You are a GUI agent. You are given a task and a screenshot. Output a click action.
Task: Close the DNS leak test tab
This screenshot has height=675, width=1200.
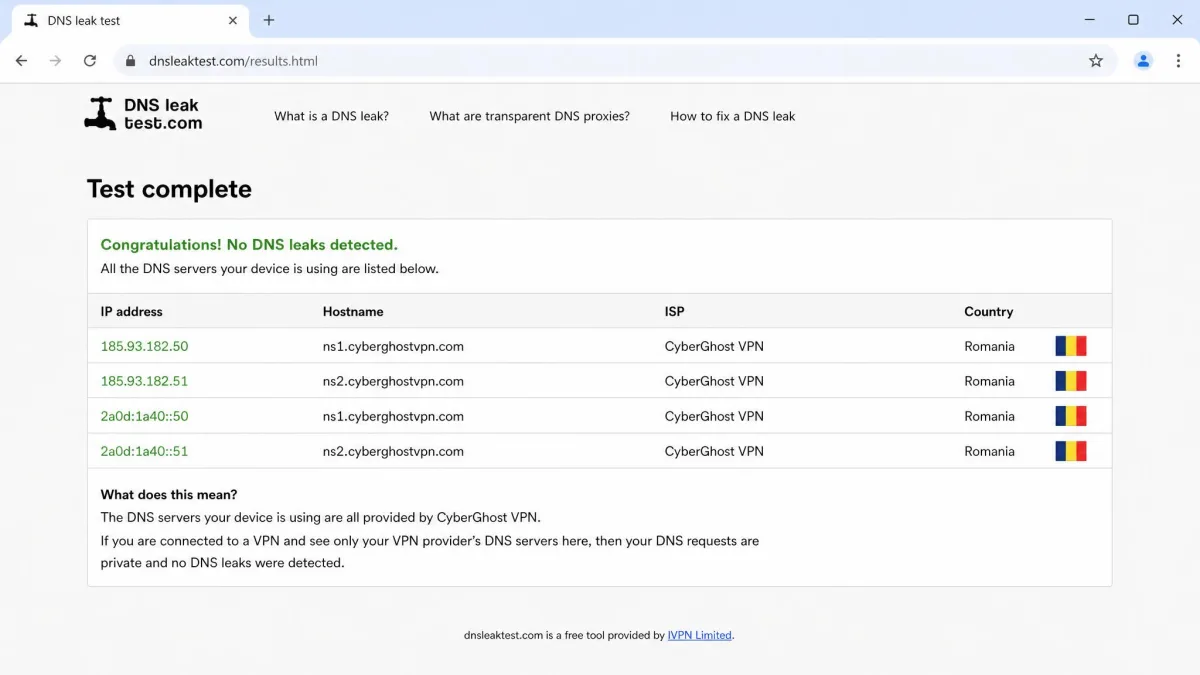233,20
